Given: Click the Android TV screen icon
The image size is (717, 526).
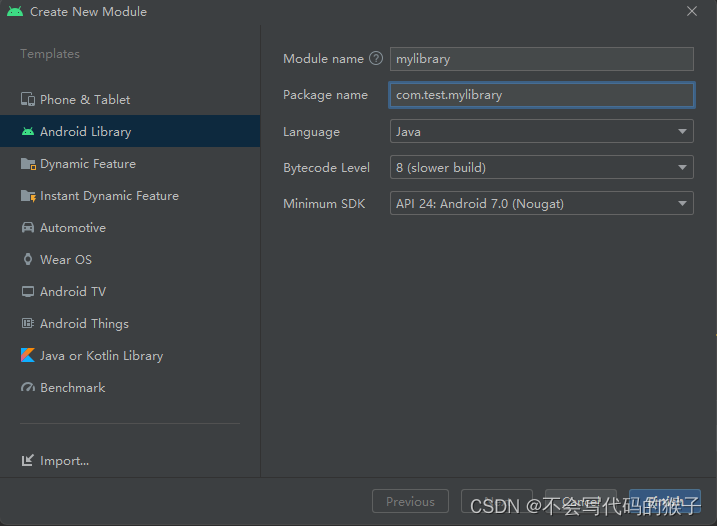Looking at the screenshot, I should point(28,291).
